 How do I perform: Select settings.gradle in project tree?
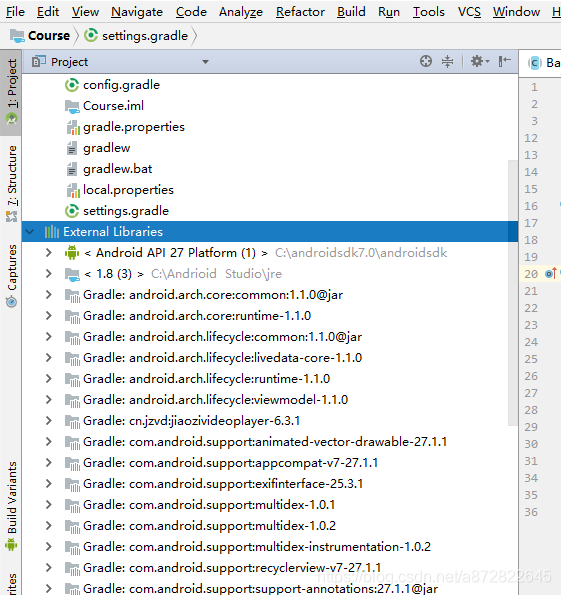click(x=126, y=211)
